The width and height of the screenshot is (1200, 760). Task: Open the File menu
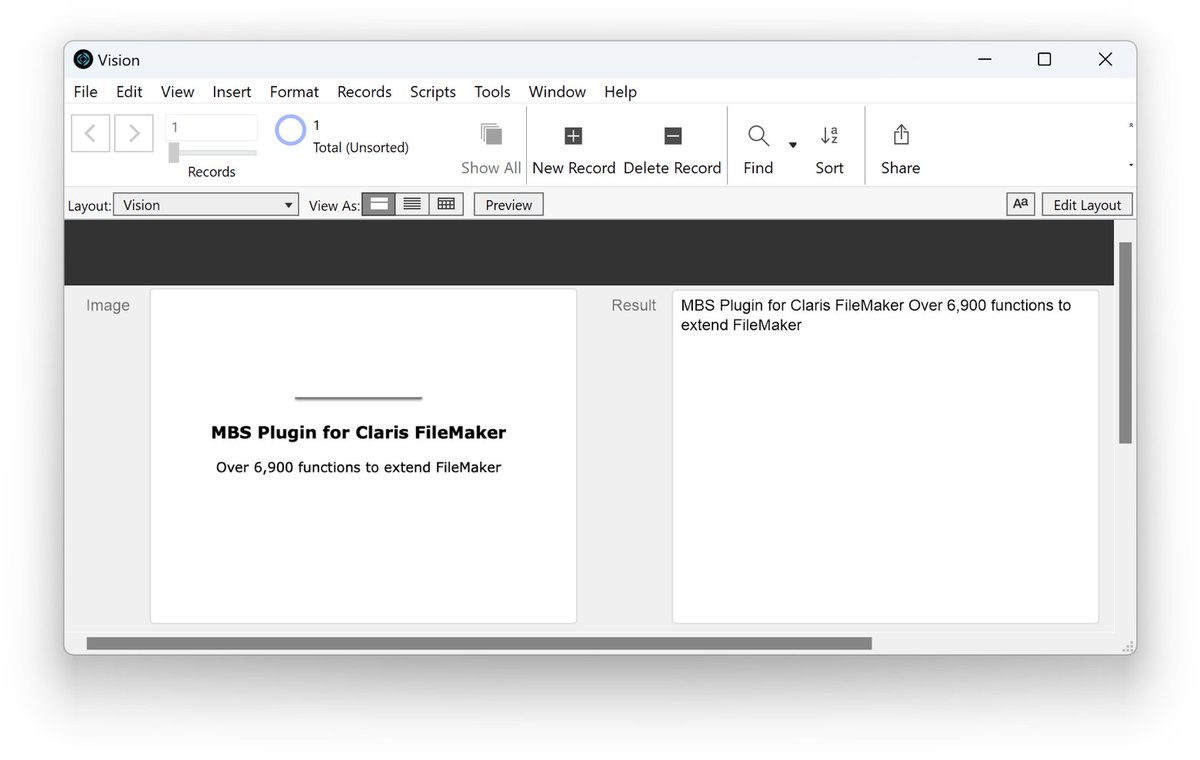[86, 92]
